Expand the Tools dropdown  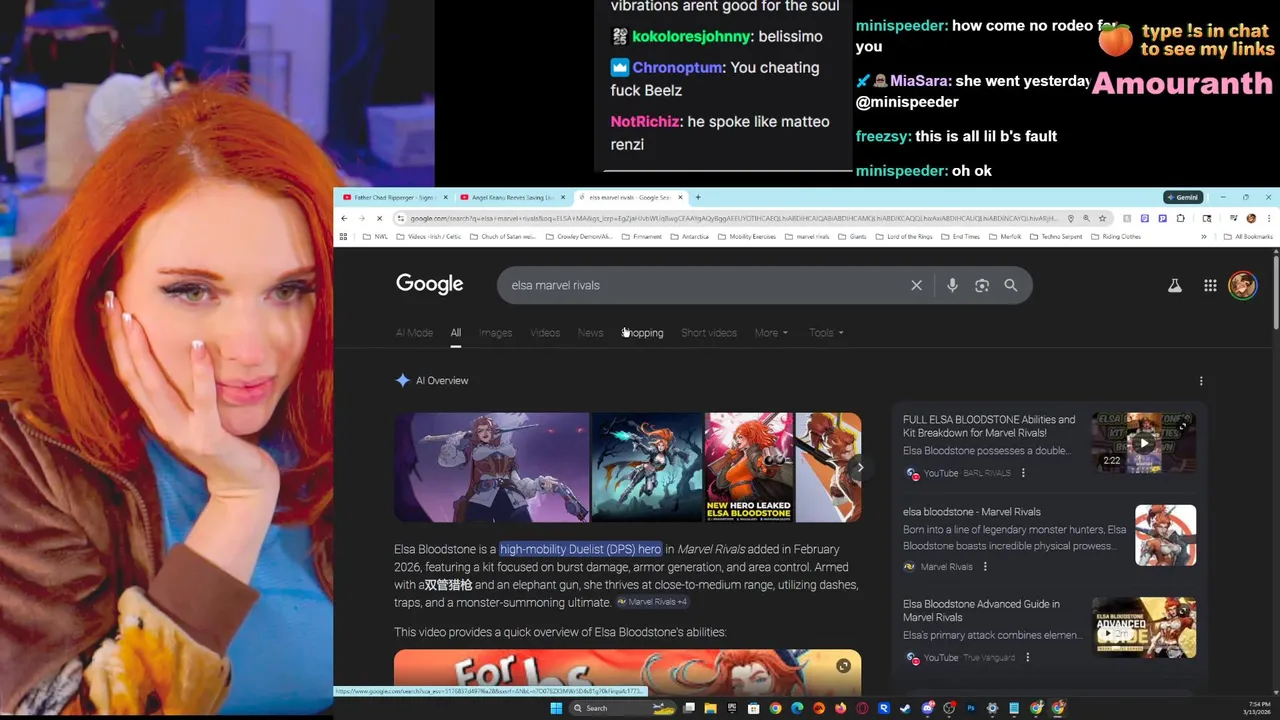[x=826, y=333]
